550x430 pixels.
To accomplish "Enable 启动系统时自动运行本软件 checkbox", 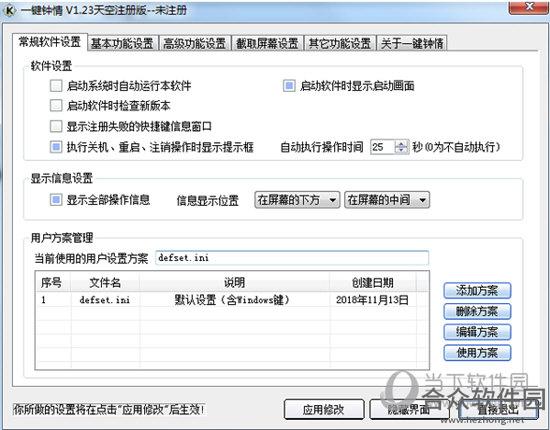I will click(56, 86).
